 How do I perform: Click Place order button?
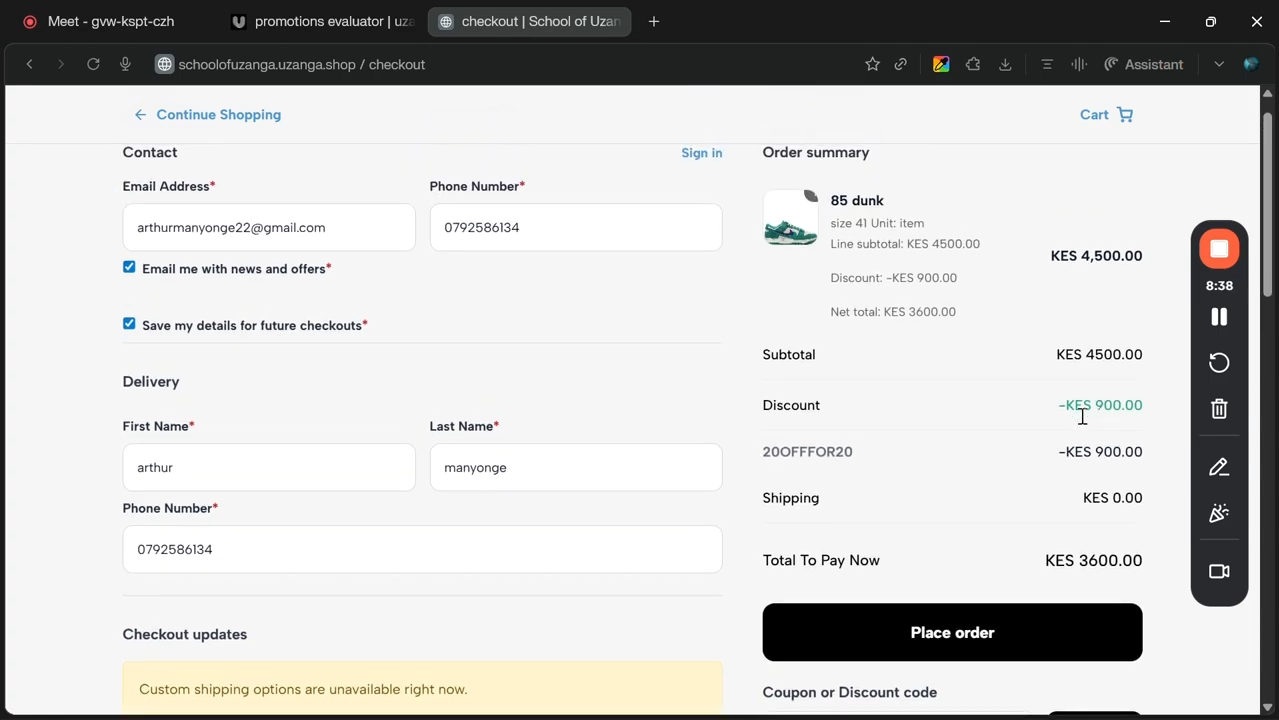click(x=952, y=632)
